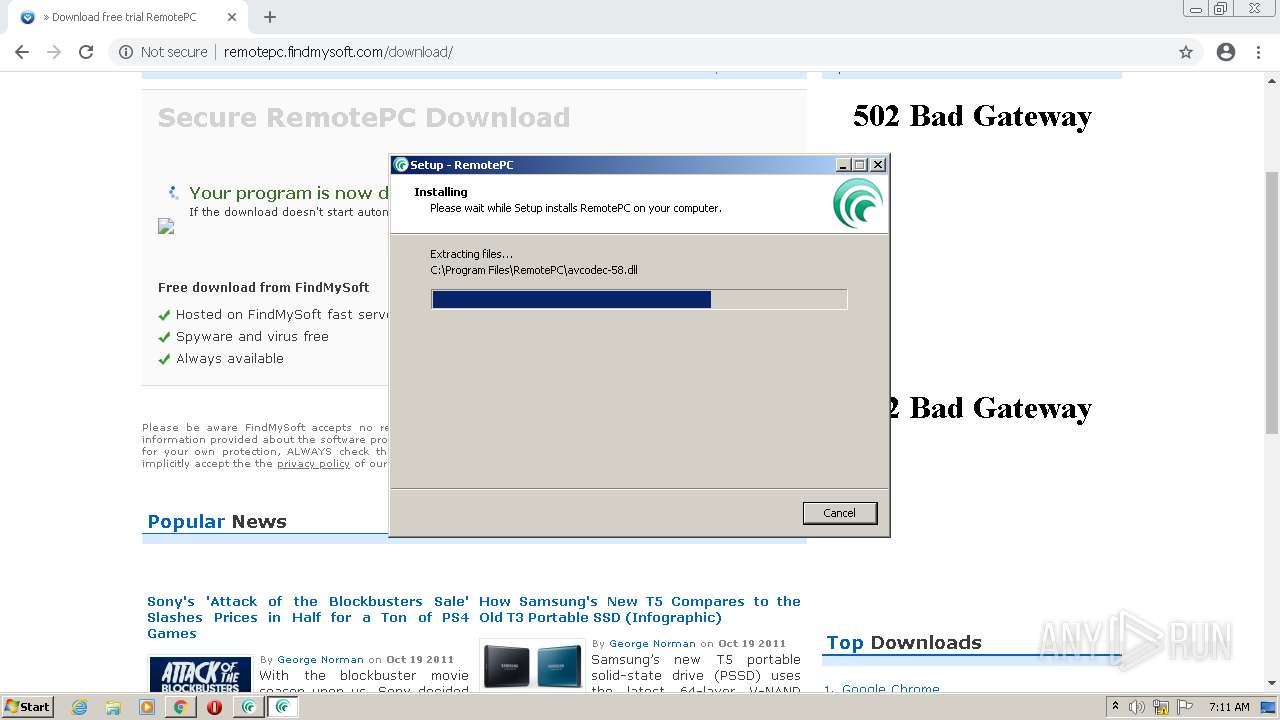Open Opera from the taskbar
This screenshot has height=720, width=1280.
(214, 707)
